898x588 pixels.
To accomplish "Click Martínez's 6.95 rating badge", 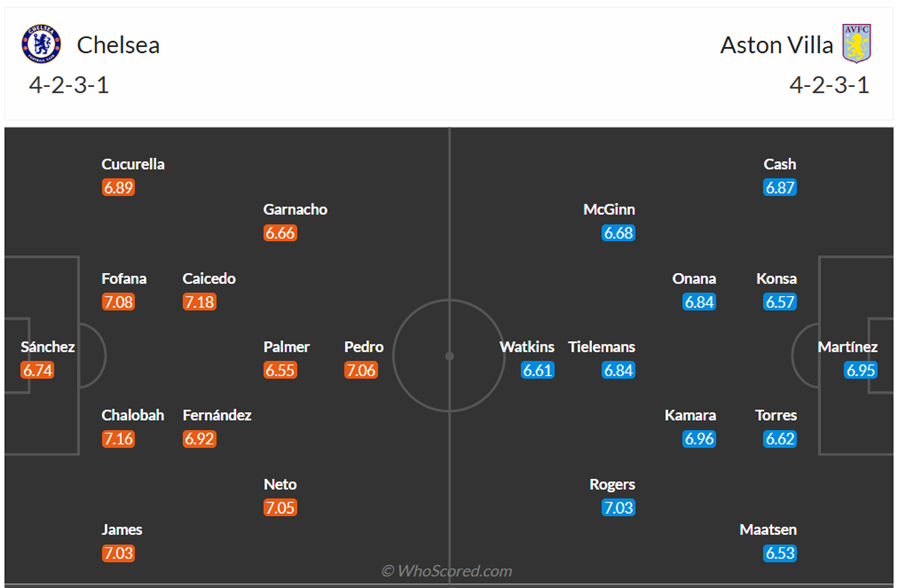I will pyautogui.click(x=861, y=370).
